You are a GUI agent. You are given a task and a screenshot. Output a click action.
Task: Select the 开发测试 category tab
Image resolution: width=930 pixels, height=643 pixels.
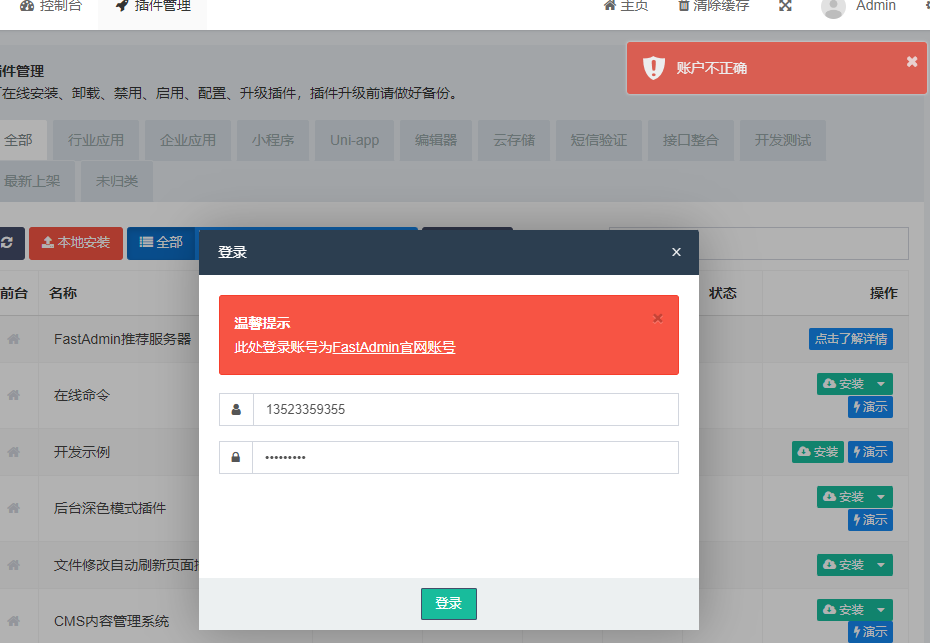coord(782,141)
